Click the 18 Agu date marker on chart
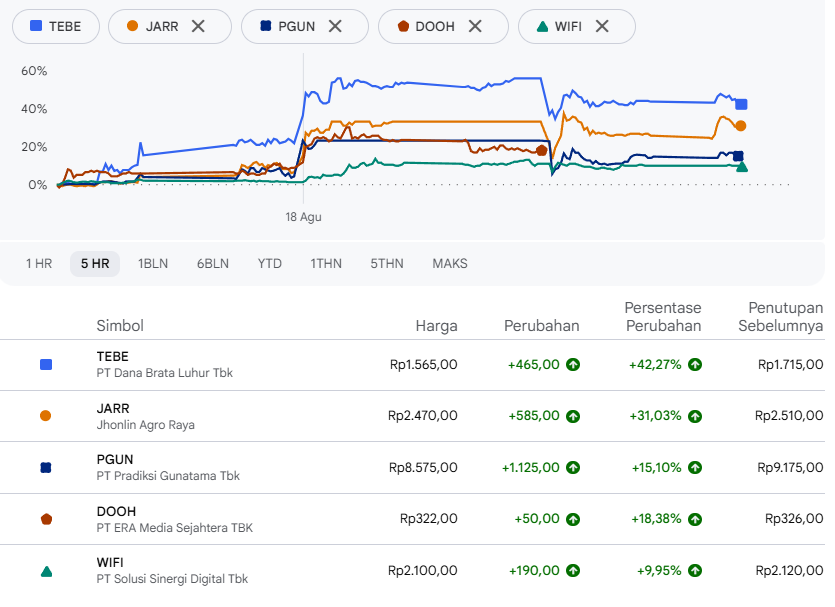This screenshot has width=835, height=607. (x=304, y=217)
